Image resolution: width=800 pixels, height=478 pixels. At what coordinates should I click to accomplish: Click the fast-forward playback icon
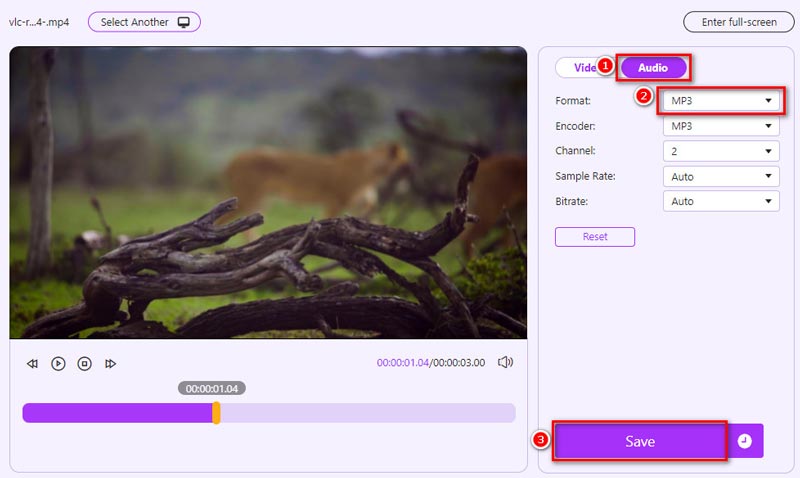110,364
